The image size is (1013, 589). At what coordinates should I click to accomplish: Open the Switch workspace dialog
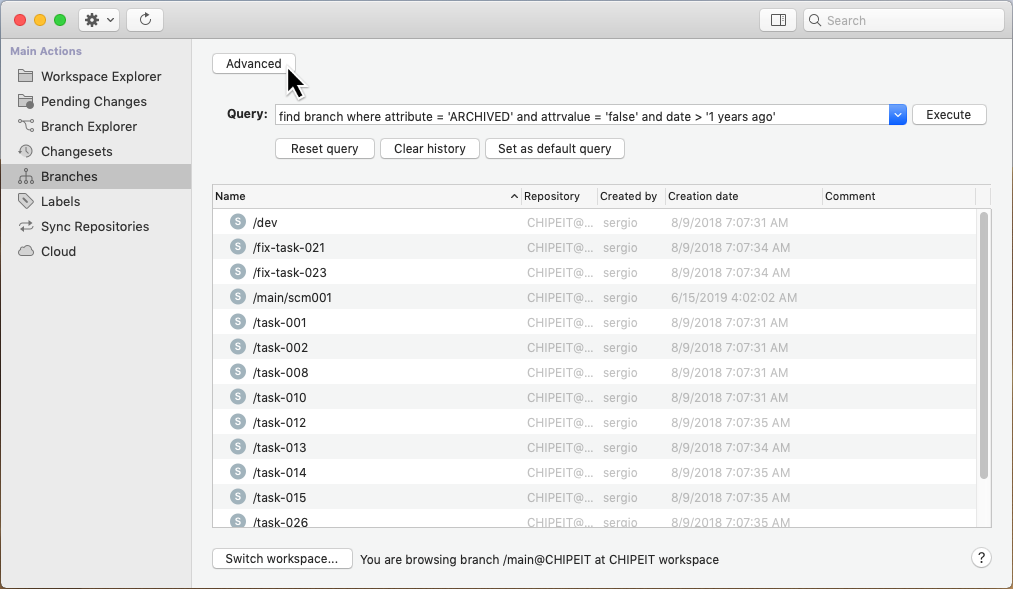coord(282,559)
